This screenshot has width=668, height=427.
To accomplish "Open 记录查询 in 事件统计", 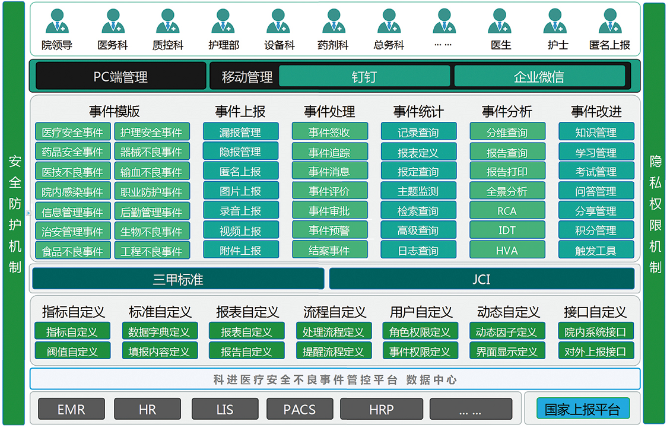I will click(418, 132).
